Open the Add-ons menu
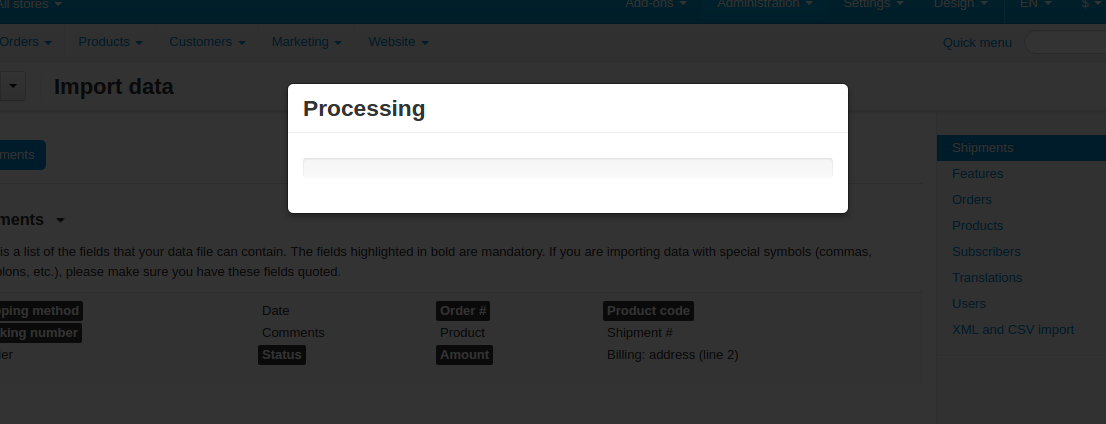Image resolution: width=1106 pixels, height=424 pixels. tap(656, 4)
